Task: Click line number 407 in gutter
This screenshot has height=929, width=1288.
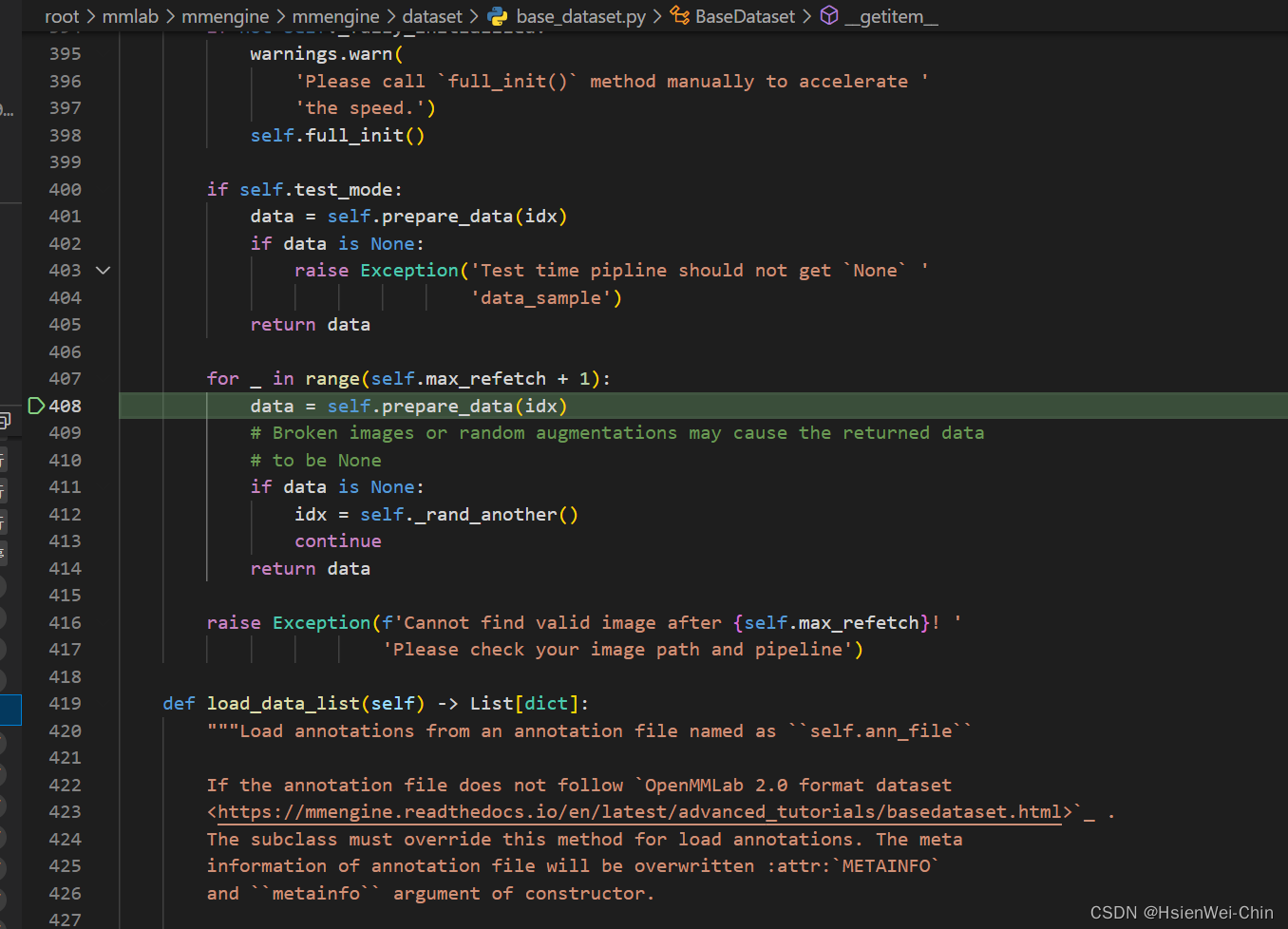Action: pyautogui.click(x=66, y=379)
